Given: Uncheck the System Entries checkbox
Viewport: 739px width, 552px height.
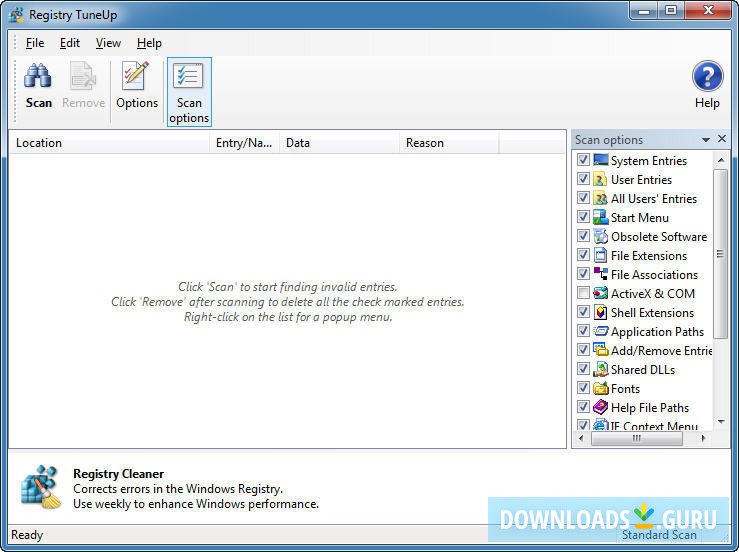Looking at the screenshot, I should click(583, 160).
